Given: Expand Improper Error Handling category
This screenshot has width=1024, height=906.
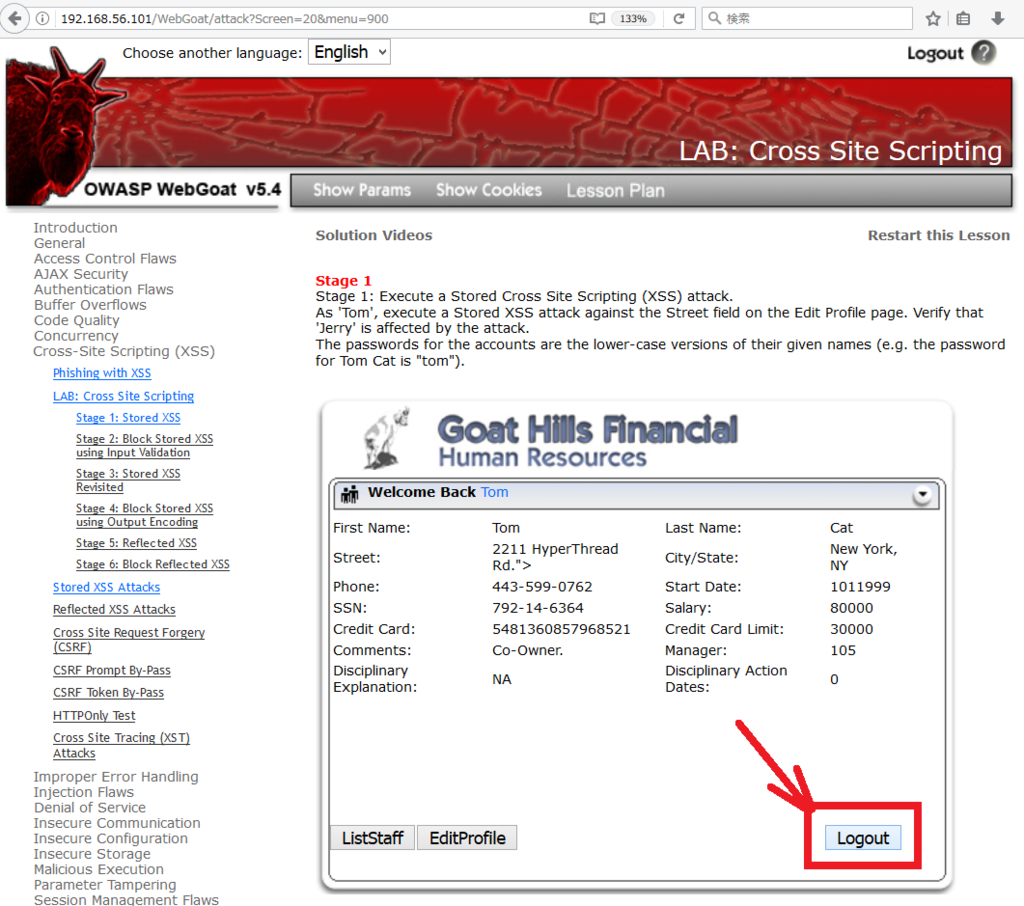Looking at the screenshot, I should tap(116, 777).
